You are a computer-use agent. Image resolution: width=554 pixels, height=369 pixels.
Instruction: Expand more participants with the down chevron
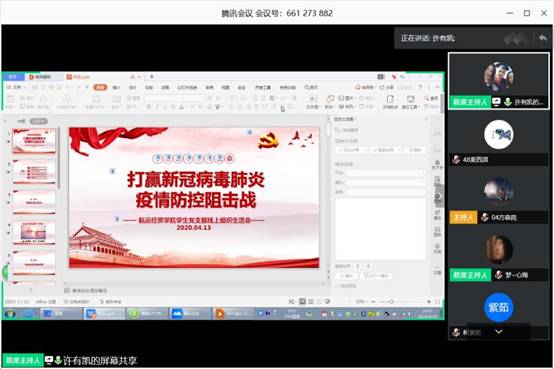(x=499, y=332)
